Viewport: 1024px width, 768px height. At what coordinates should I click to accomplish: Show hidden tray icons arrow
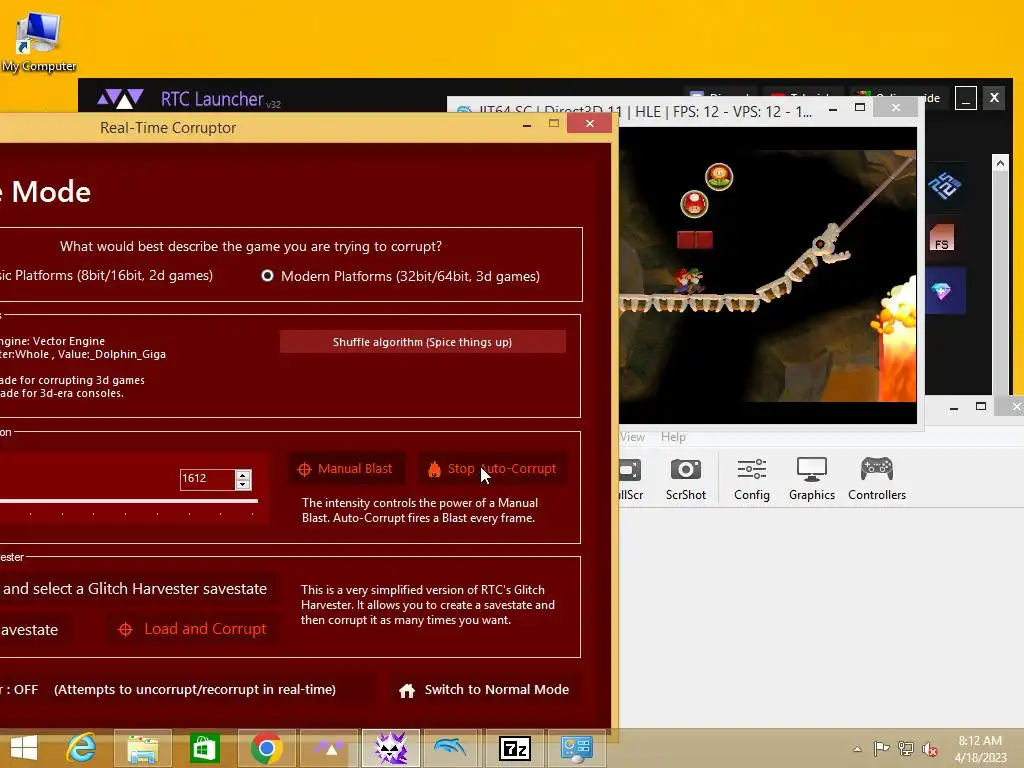point(857,749)
